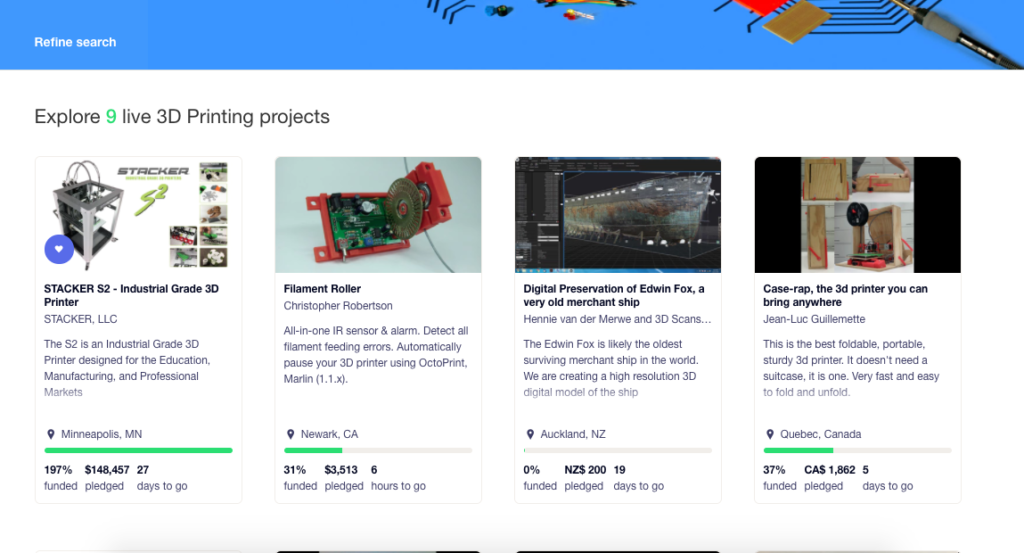This screenshot has width=1024, height=553.
Task: Click the Edwin Fox ship scan thumbnail
Action: coord(618,215)
